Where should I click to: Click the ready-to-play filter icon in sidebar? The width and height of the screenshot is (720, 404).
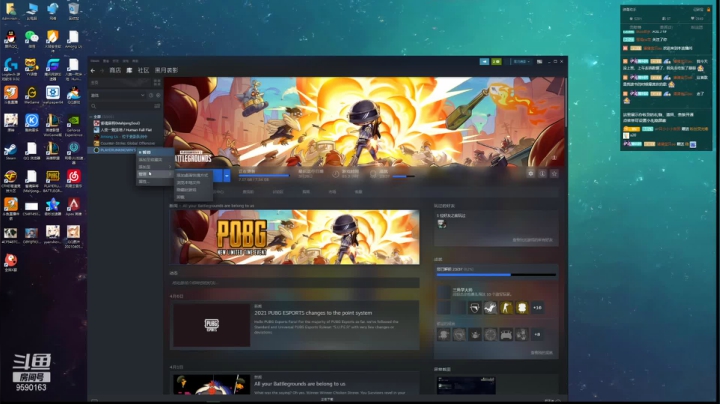(158, 95)
